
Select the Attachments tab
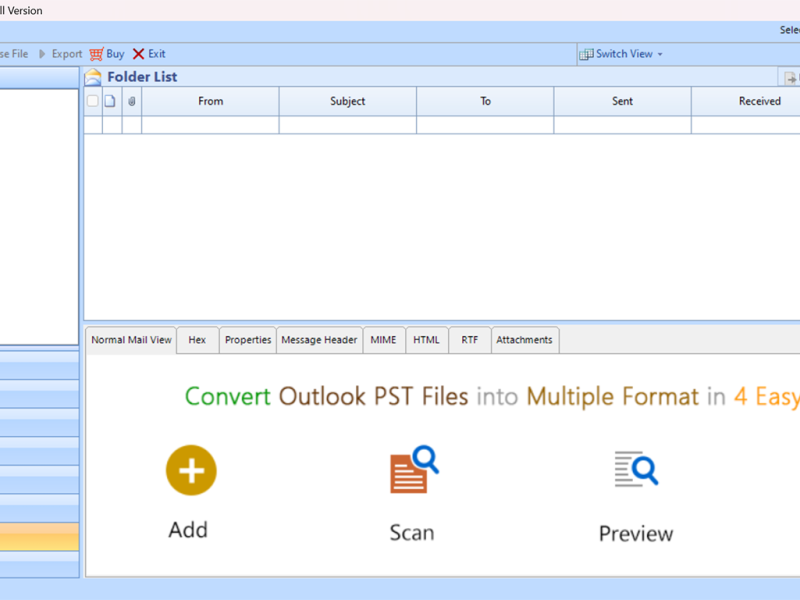tap(524, 340)
